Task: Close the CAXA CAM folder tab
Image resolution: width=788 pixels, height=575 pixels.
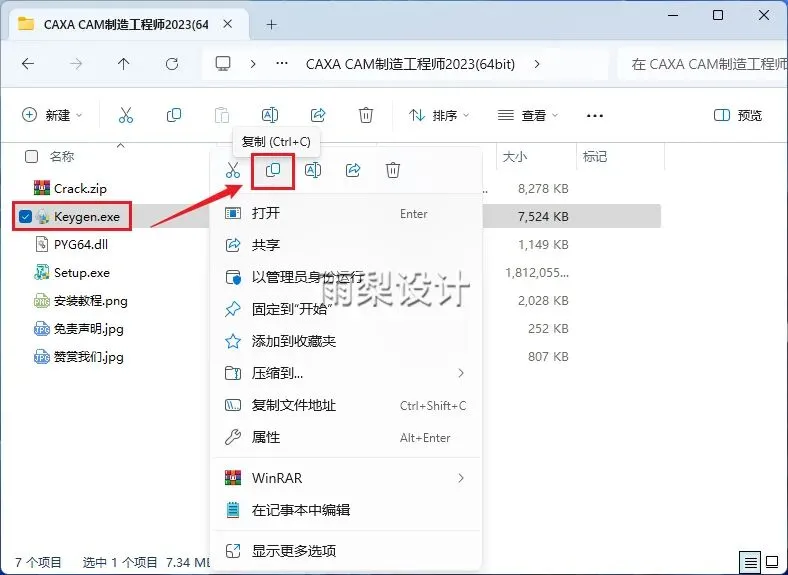Action: coord(228,24)
